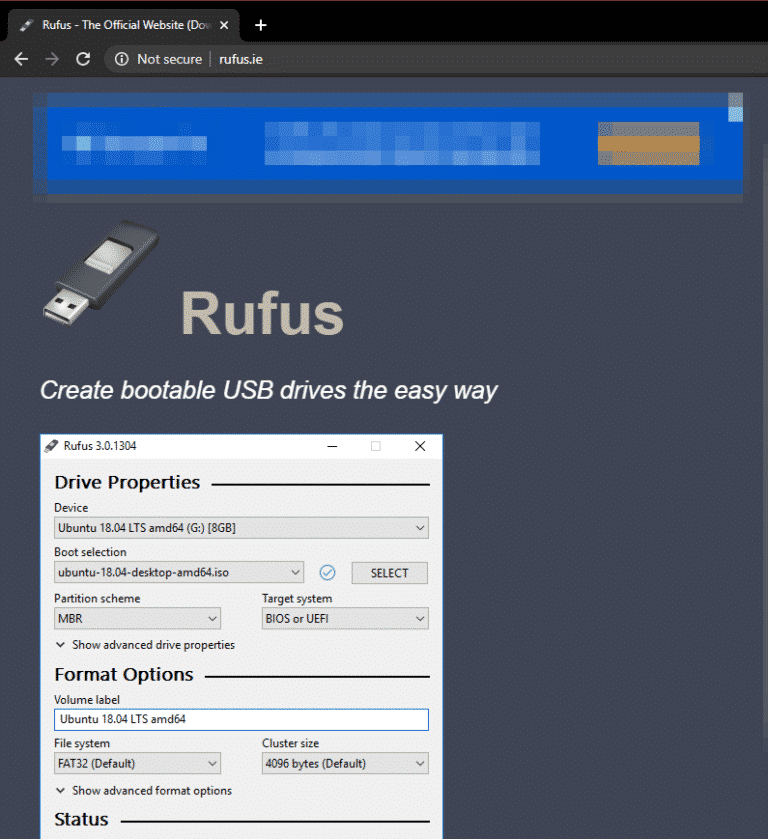The width and height of the screenshot is (768, 839).
Task: Open a new browser tab
Action: pos(261,25)
